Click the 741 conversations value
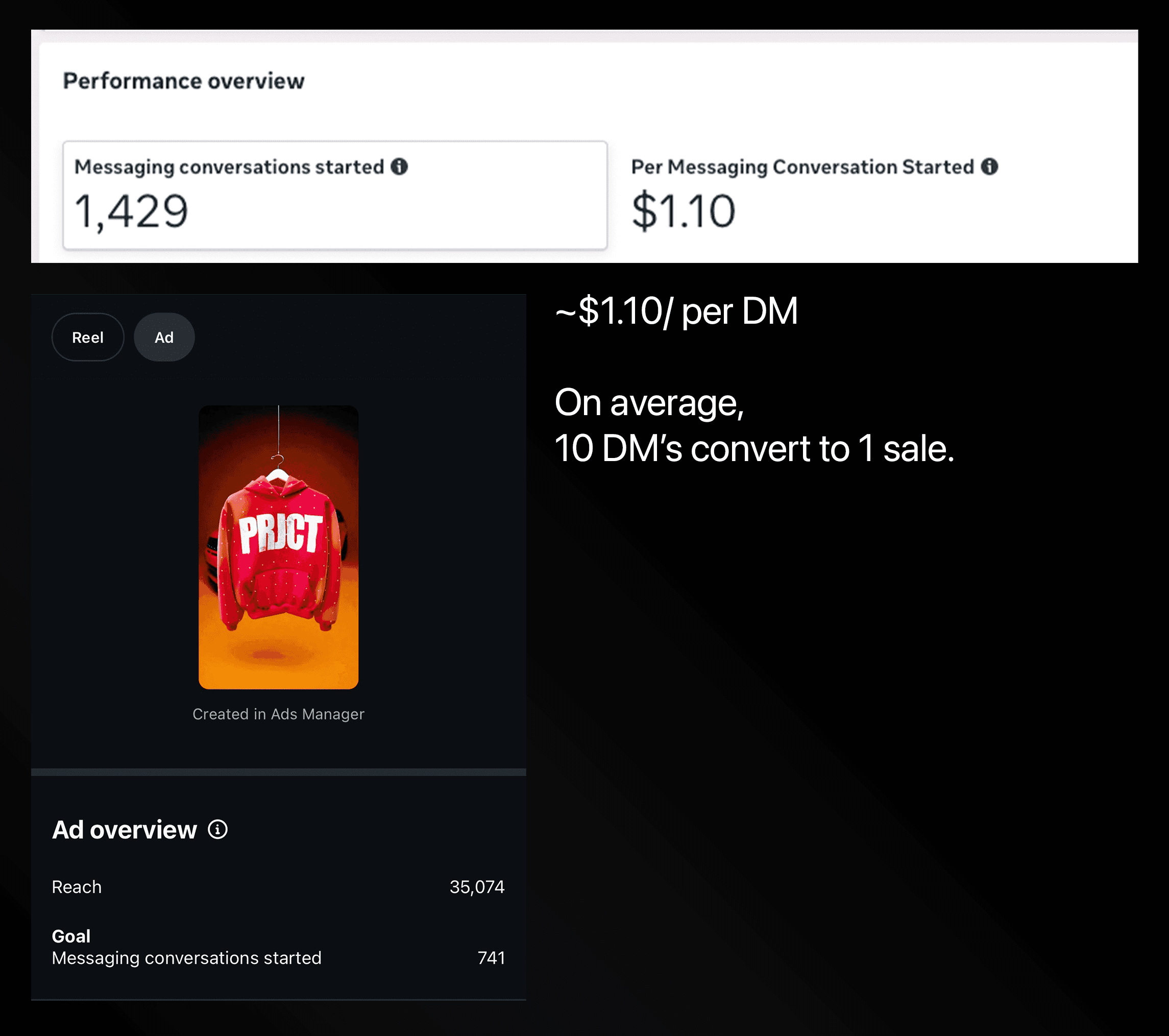The height and width of the screenshot is (1036, 1169). click(x=491, y=958)
